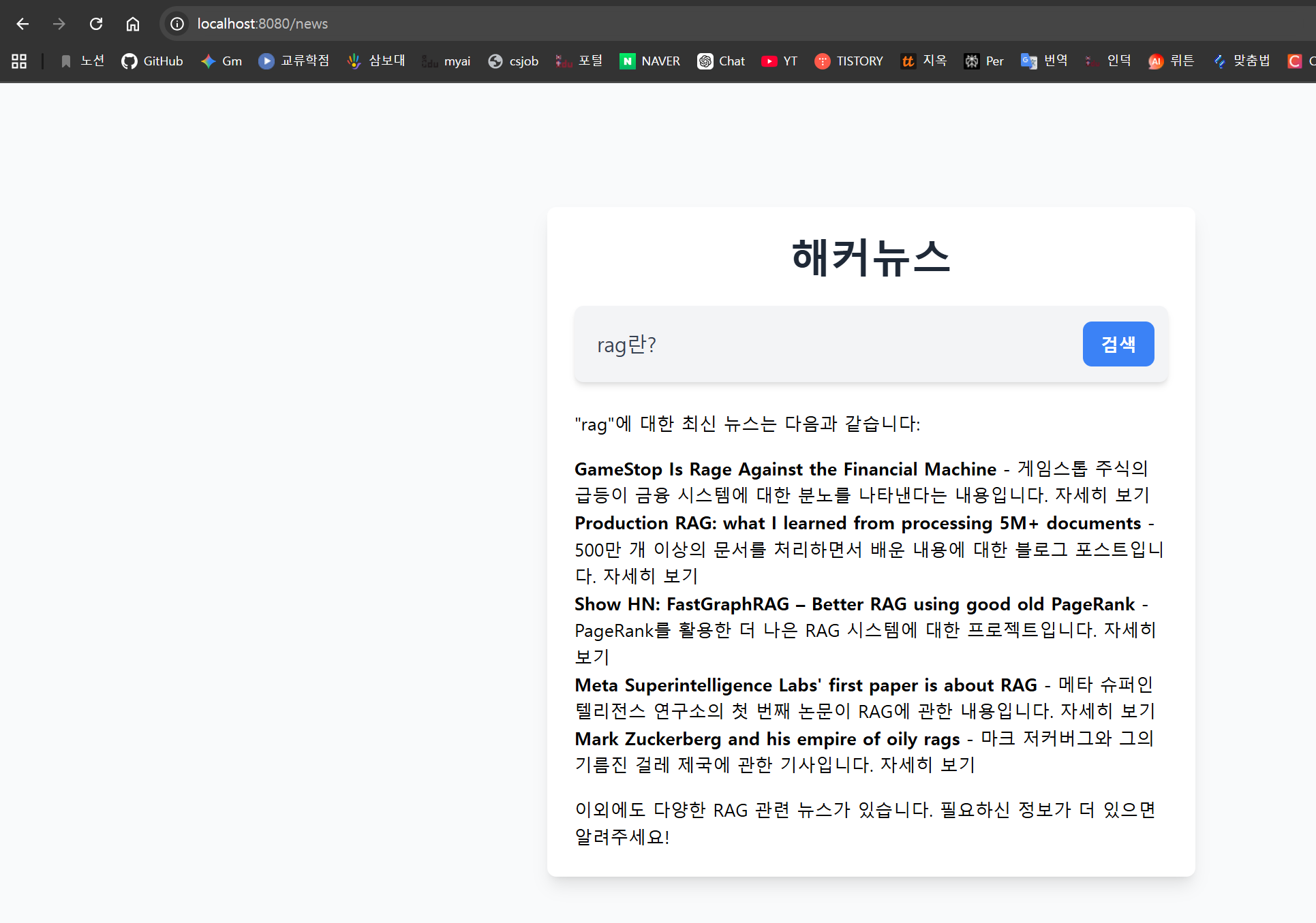Open the Gm bookmark
Screen dimensions: 1316x923
click(x=221, y=61)
